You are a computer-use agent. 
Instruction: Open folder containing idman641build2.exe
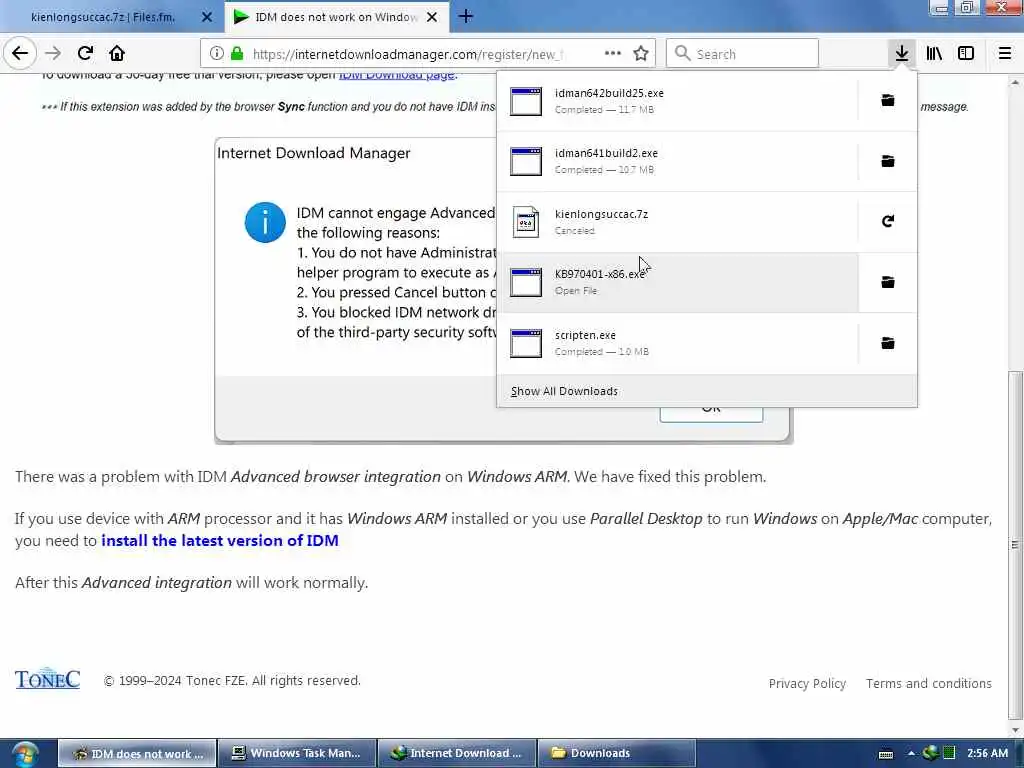tap(888, 161)
